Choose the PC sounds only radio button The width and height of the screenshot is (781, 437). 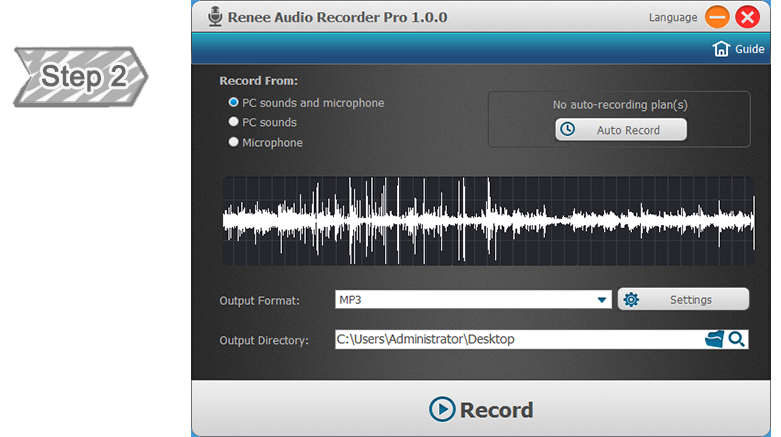tap(234, 122)
